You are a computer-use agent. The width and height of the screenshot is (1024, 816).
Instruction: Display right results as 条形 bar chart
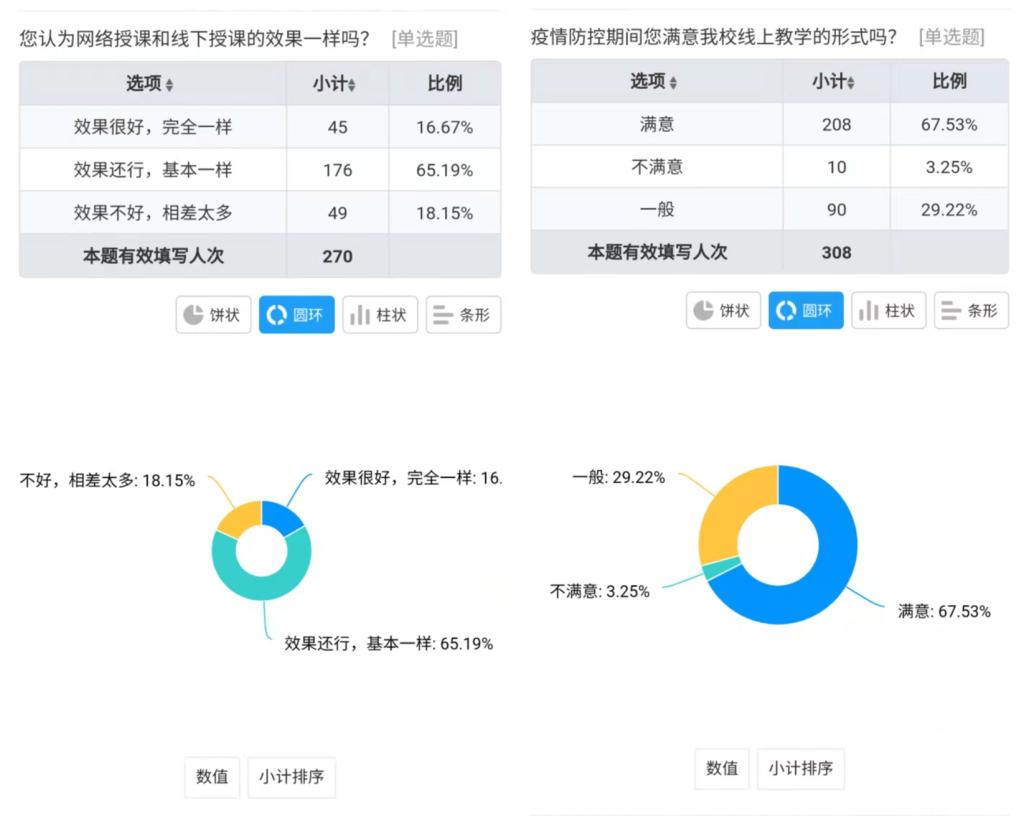[x=971, y=311]
